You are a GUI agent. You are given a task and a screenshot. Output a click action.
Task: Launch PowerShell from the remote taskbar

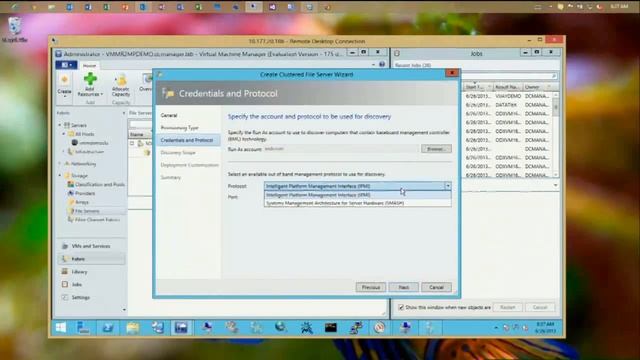(x=108, y=327)
